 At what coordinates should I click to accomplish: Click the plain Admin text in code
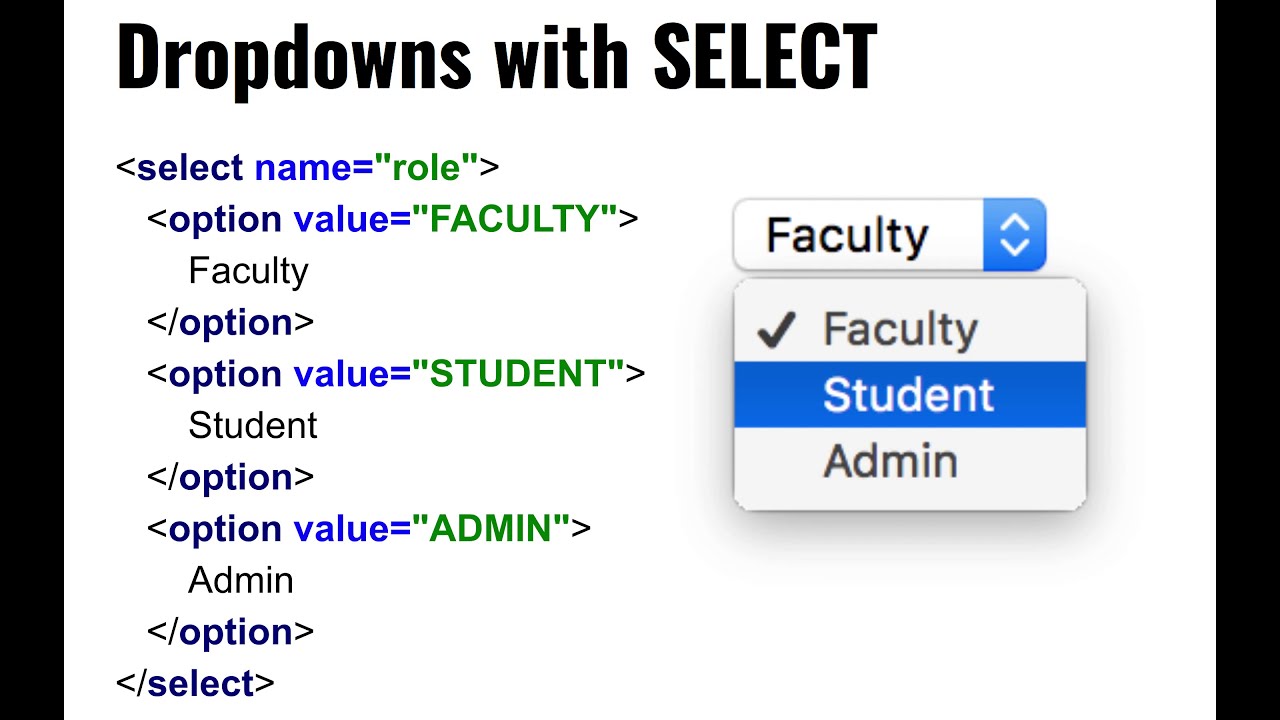(241, 581)
